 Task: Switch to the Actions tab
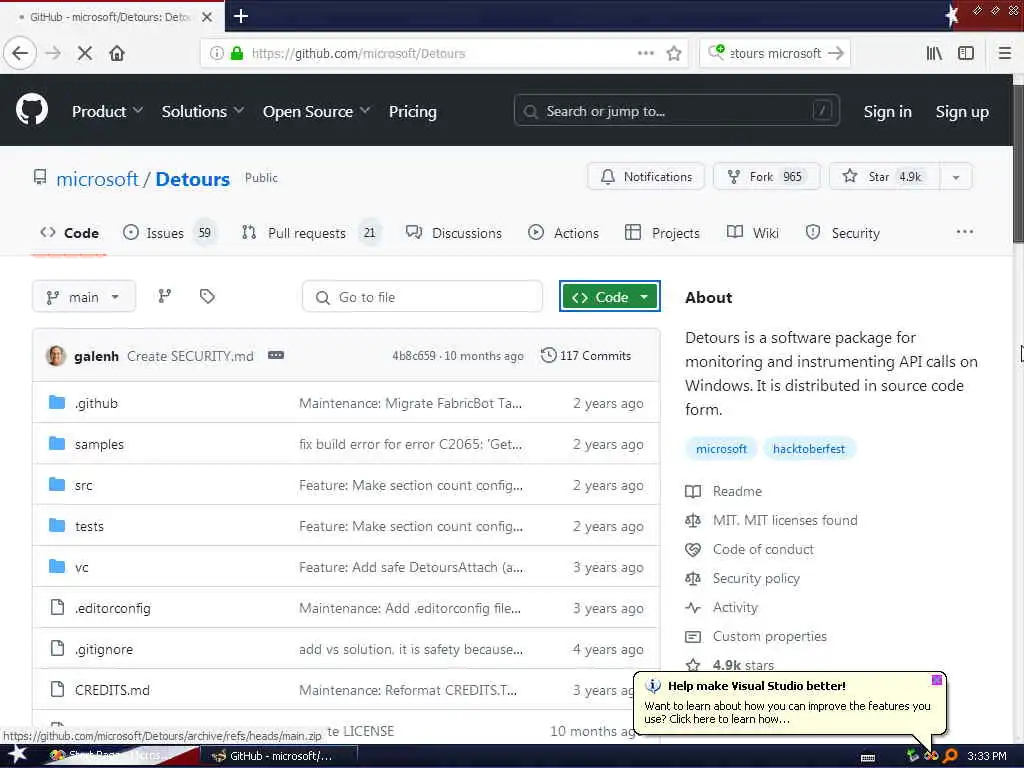tap(564, 232)
